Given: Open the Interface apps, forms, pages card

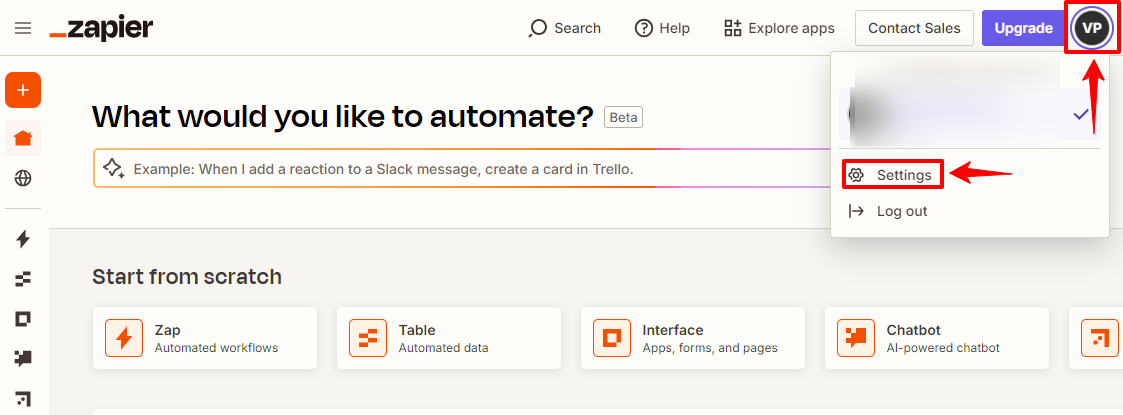Looking at the screenshot, I should [693, 338].
